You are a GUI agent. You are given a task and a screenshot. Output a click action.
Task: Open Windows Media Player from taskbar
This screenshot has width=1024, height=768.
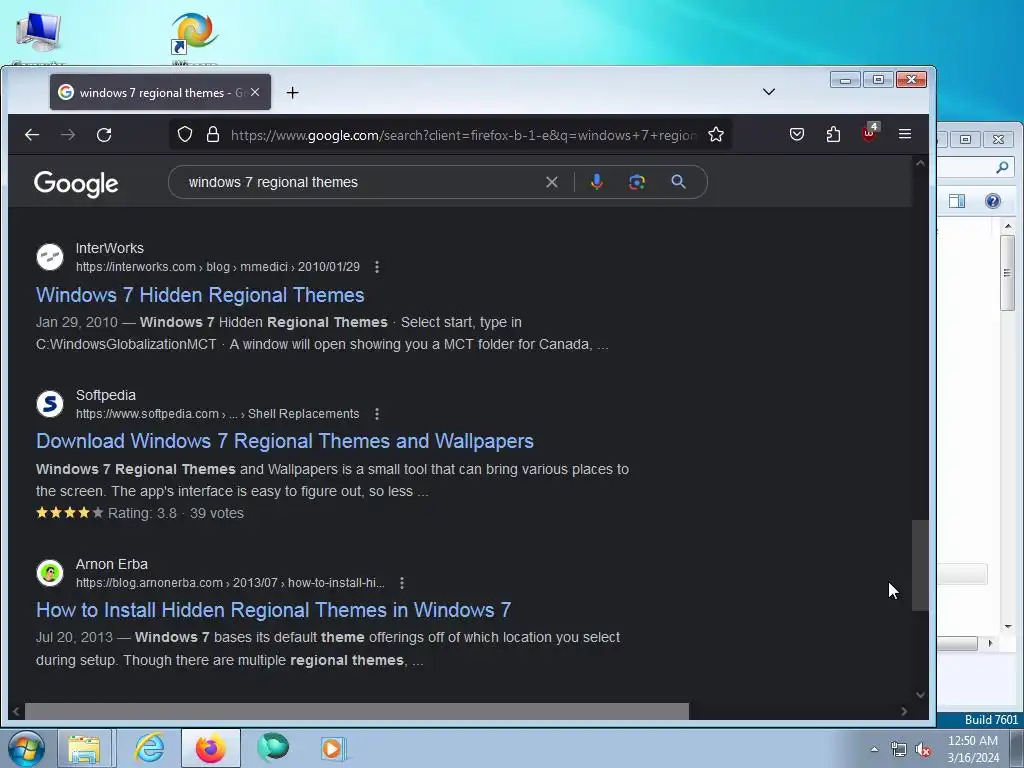(332, 748)
